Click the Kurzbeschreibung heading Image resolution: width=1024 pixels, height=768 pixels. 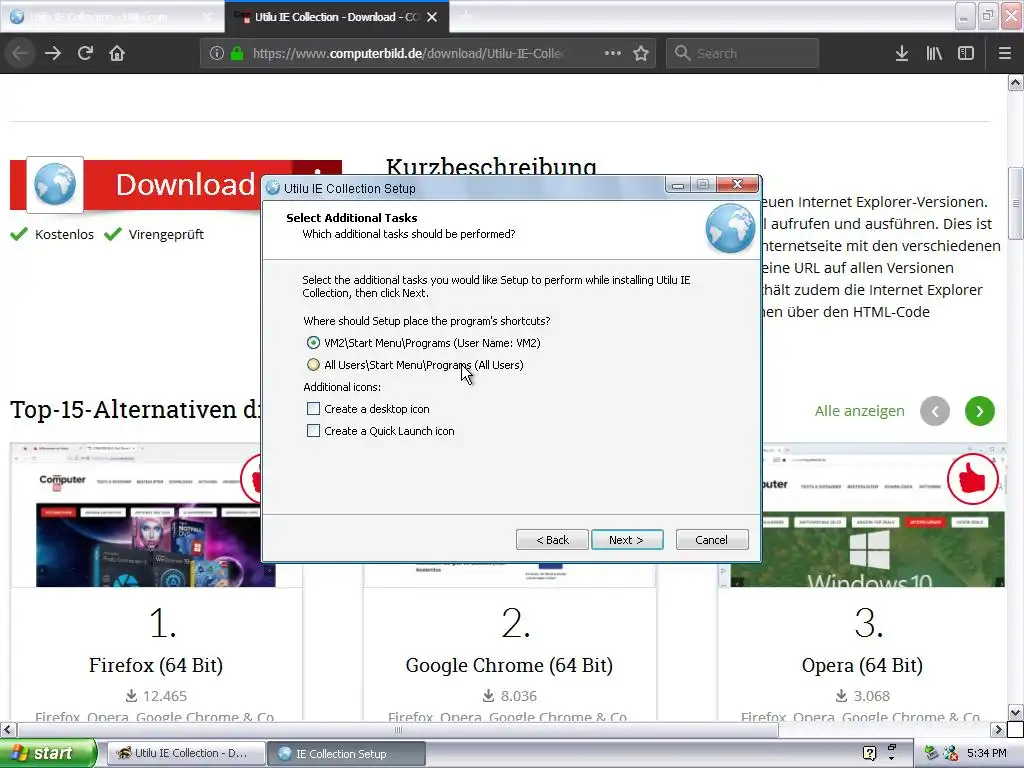[x=490, y=167]
